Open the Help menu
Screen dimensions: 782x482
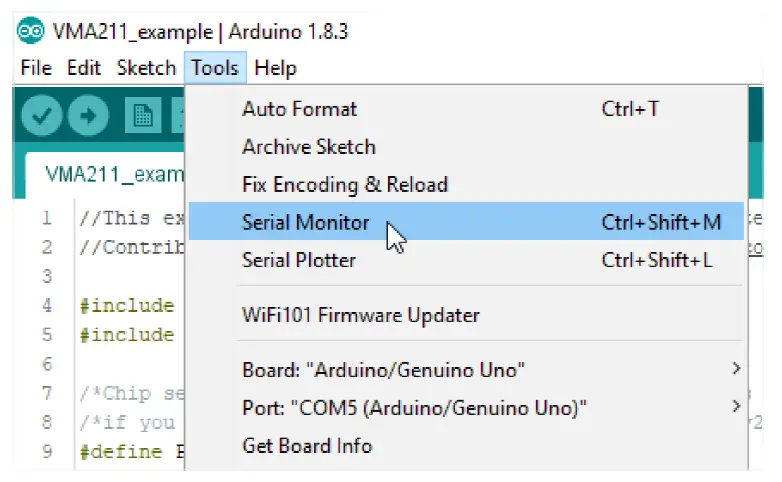275,68
